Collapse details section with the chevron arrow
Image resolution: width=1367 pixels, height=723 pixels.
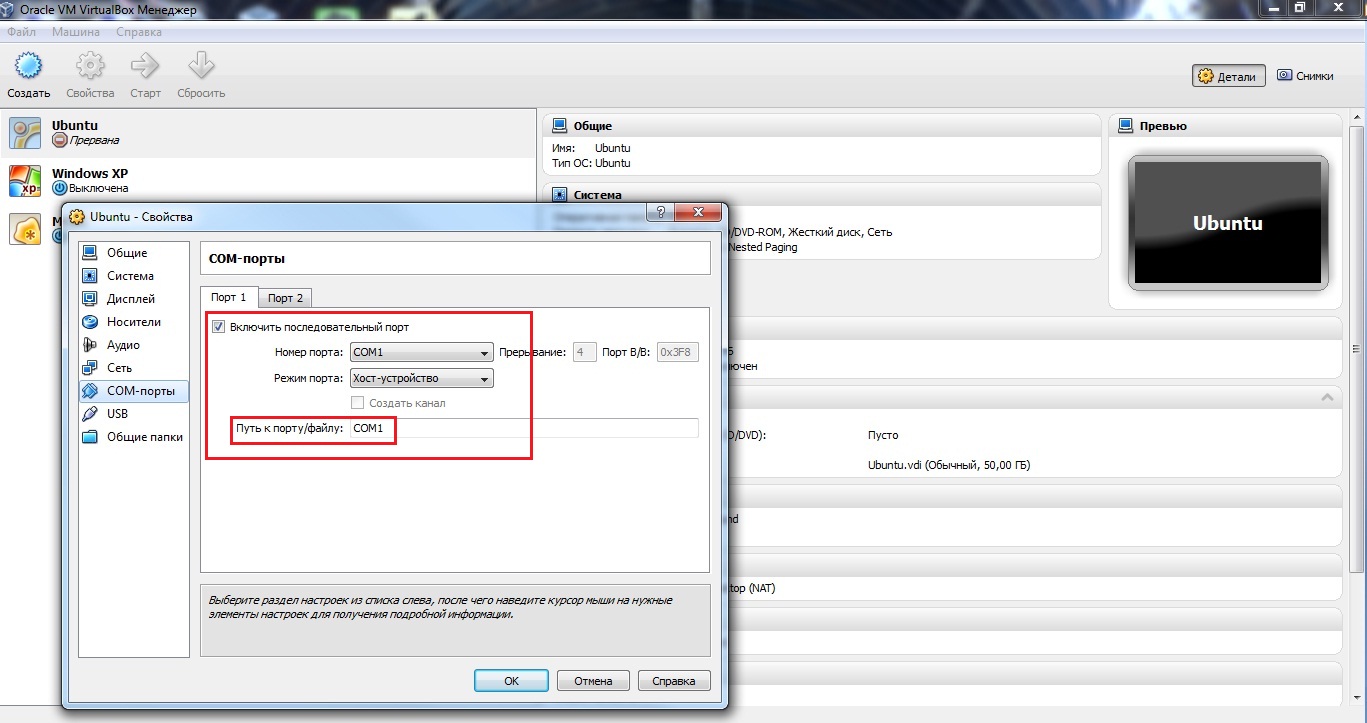click(1327, 398)
